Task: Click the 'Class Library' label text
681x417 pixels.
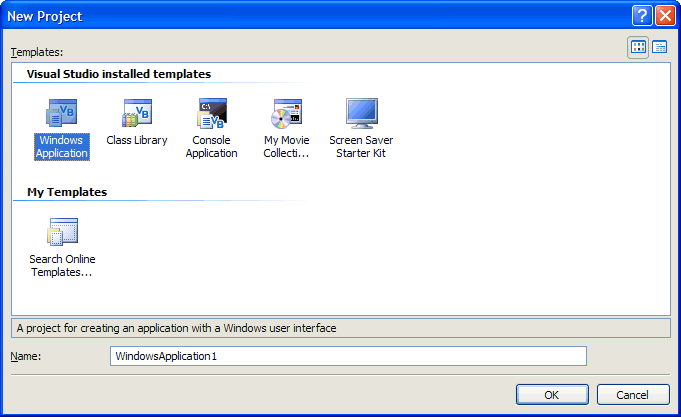Action: click(137, 140)
